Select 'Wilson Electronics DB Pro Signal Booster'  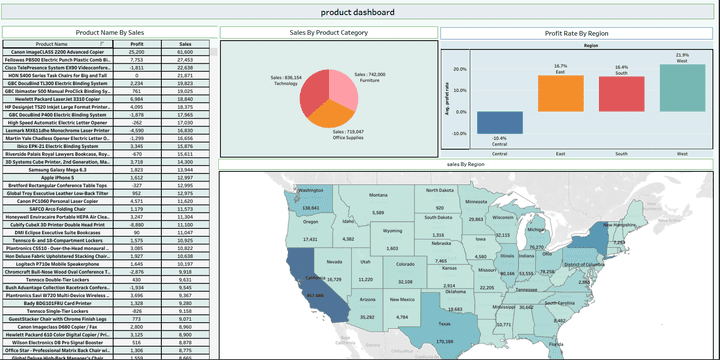[x=106, y=343]
